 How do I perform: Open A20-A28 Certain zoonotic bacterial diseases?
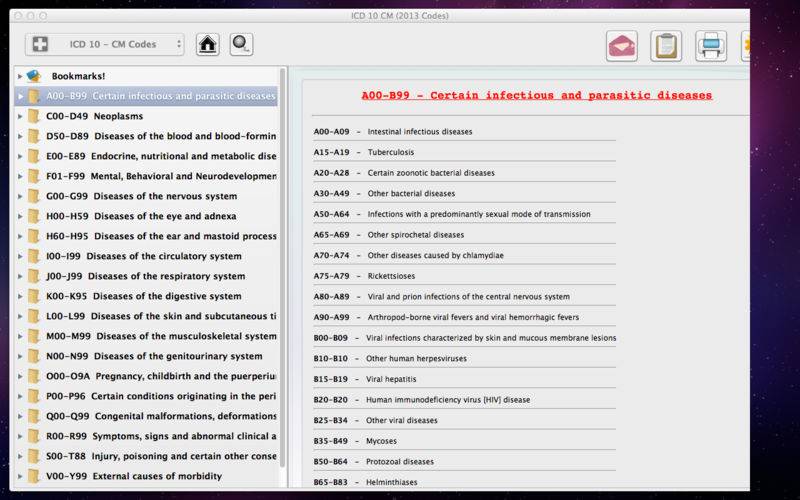(404, 173)
